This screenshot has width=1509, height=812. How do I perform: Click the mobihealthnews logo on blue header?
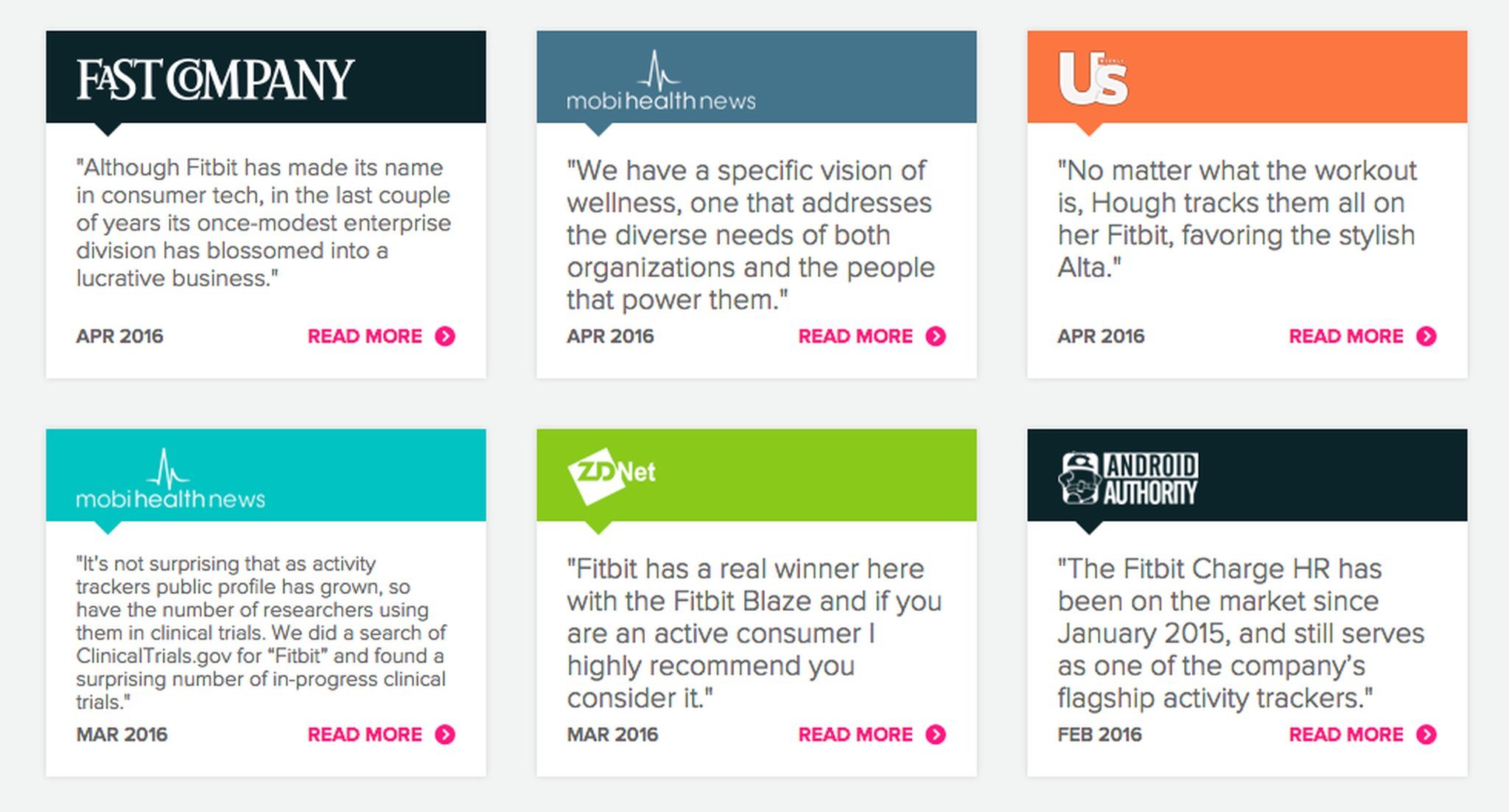[661, 83]
